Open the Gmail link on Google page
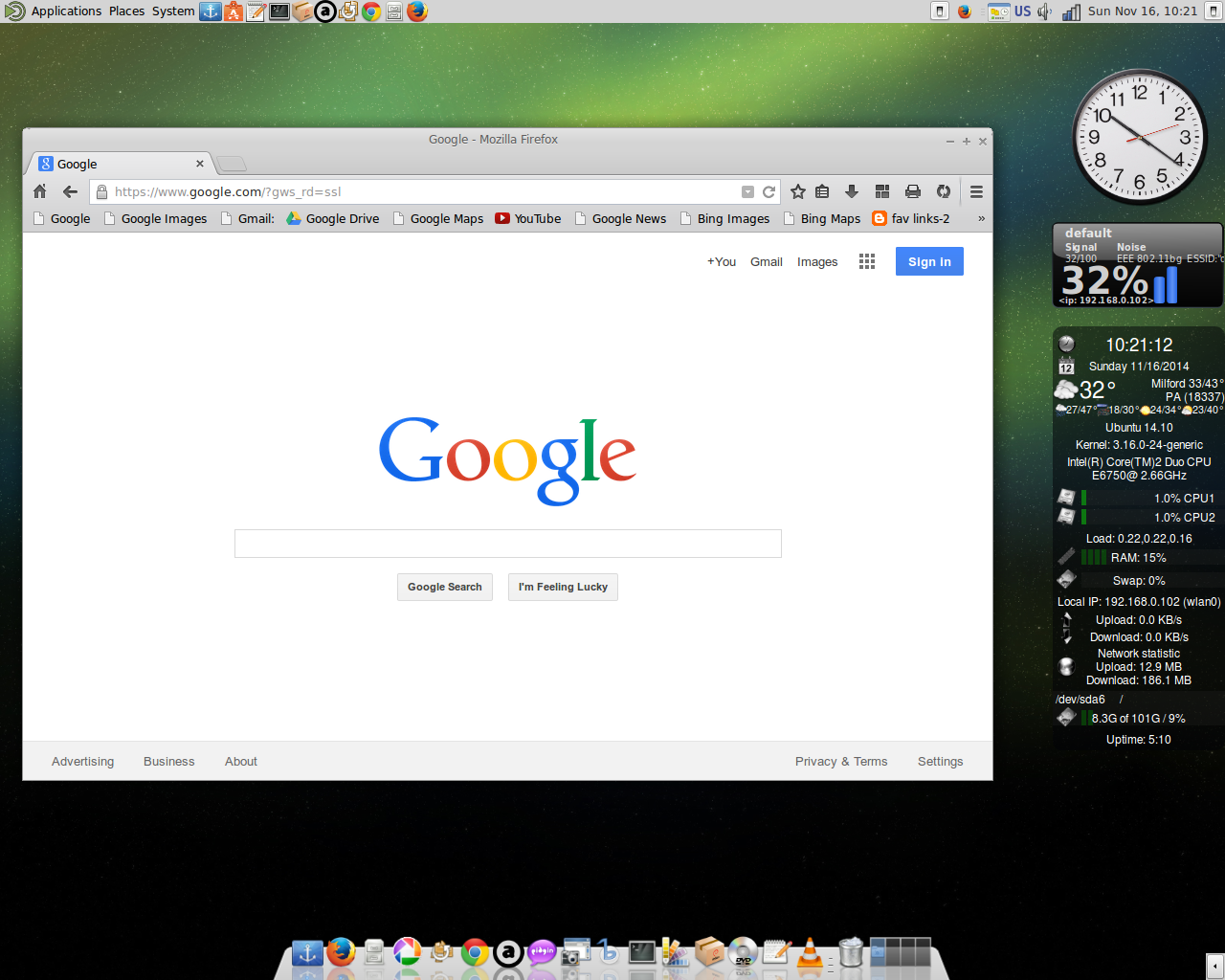This screenshot has width=1225, height=980. click(x=767, y=261)
